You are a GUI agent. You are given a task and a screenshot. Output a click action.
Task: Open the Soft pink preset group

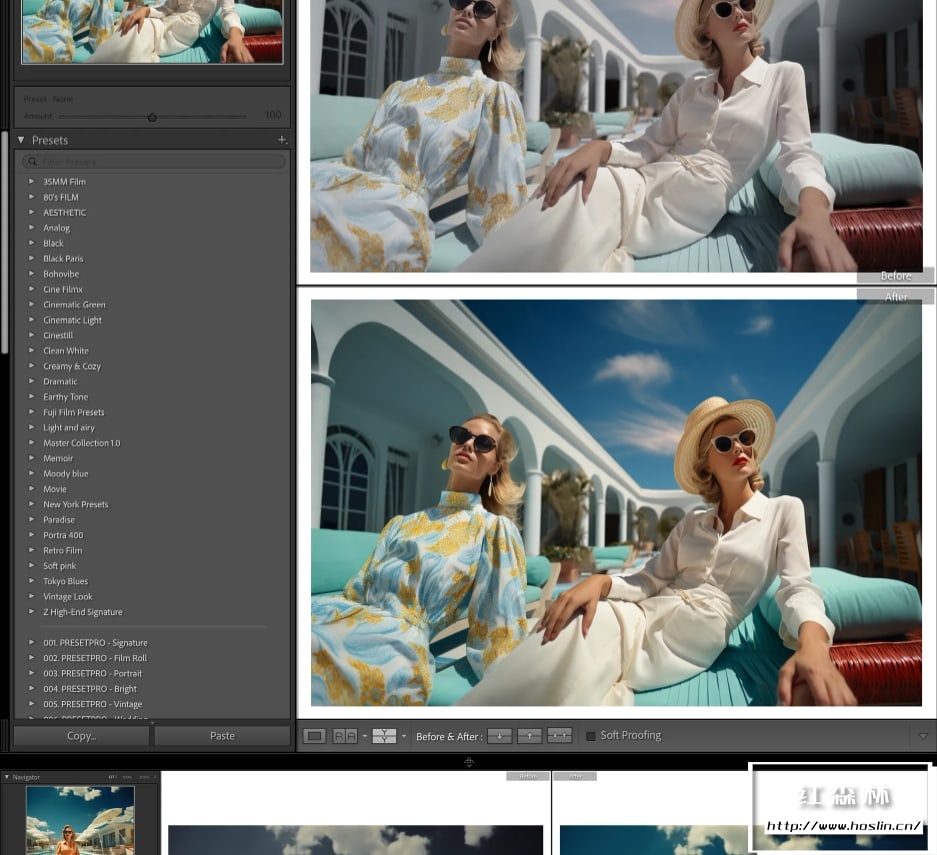tap(60, 566)
